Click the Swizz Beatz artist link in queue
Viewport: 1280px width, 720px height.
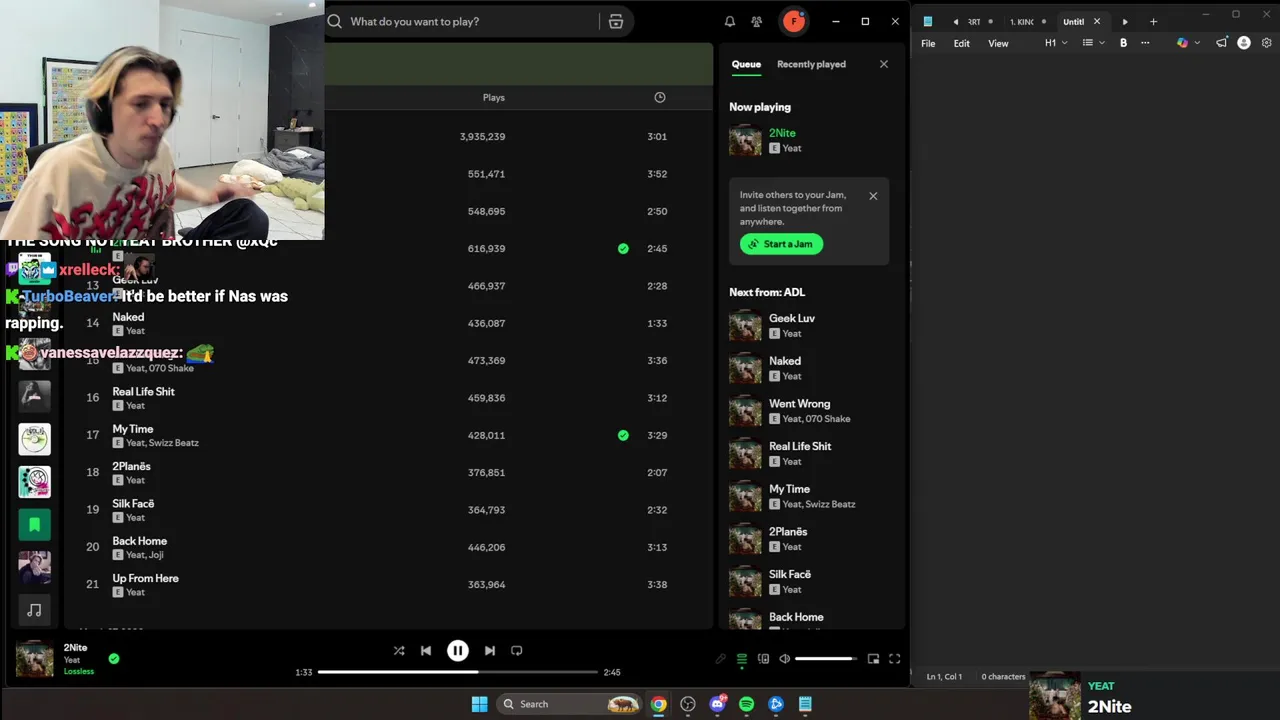(x=830, y=504)
